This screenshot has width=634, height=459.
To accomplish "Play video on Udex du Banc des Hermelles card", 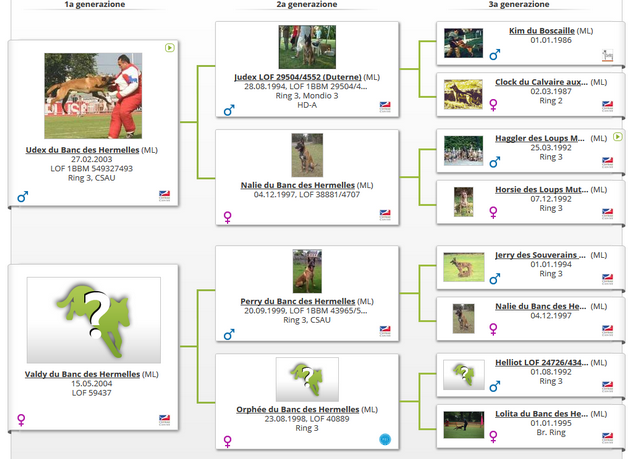I will (170, 47).
